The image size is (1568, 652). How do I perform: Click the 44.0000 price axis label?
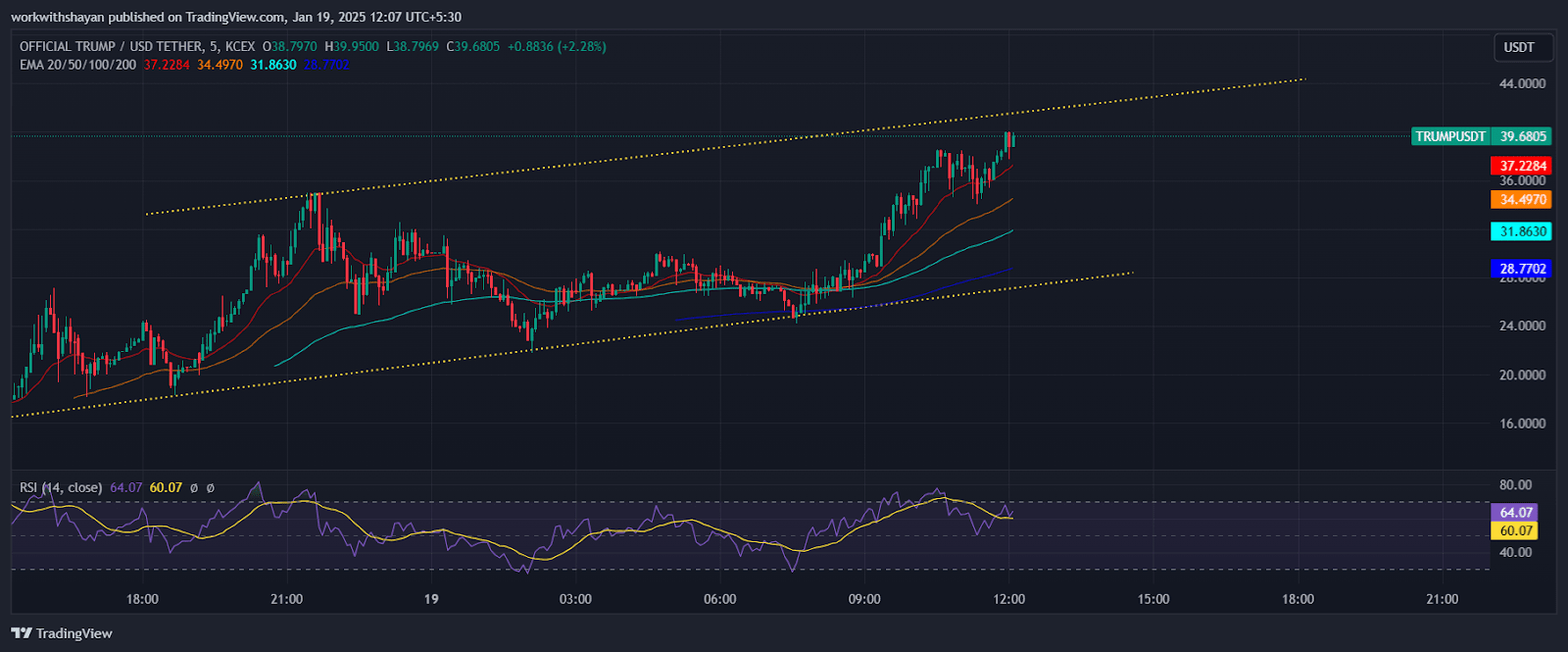1522,83
